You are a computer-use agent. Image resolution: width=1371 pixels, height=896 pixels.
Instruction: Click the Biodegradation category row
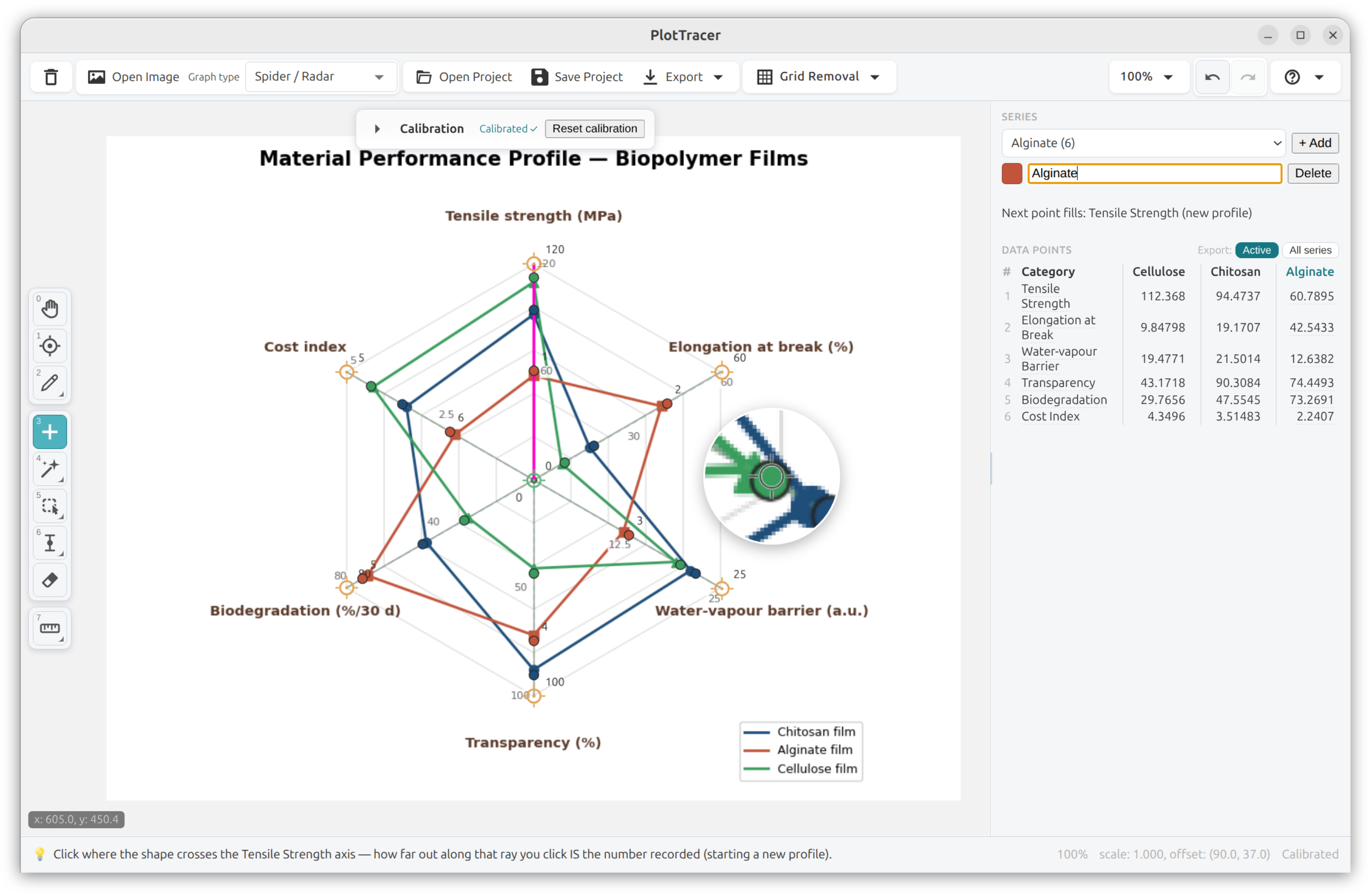click(x=1064, y=400)
